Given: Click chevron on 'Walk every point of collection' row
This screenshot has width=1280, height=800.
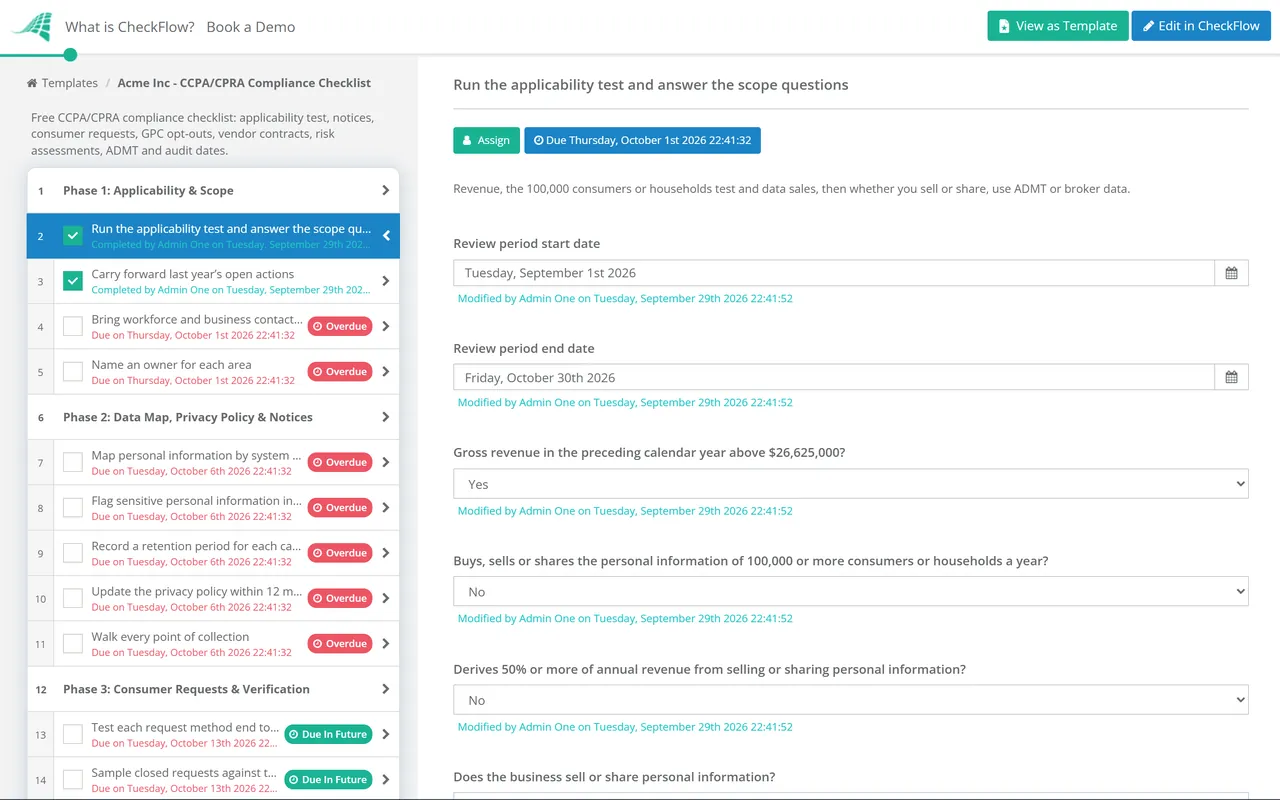Looking at the screenshot, I should tap(386, 644).
